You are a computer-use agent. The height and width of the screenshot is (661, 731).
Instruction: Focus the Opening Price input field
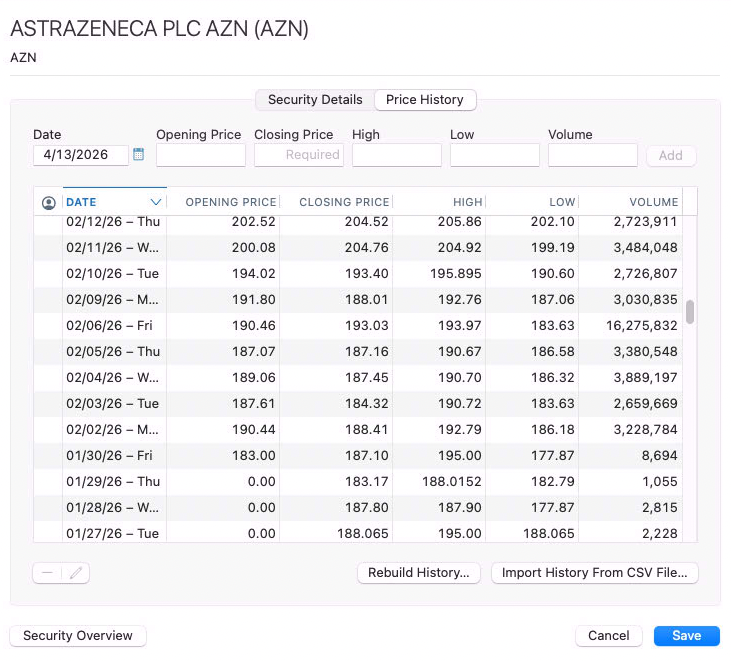pos(201,155)
